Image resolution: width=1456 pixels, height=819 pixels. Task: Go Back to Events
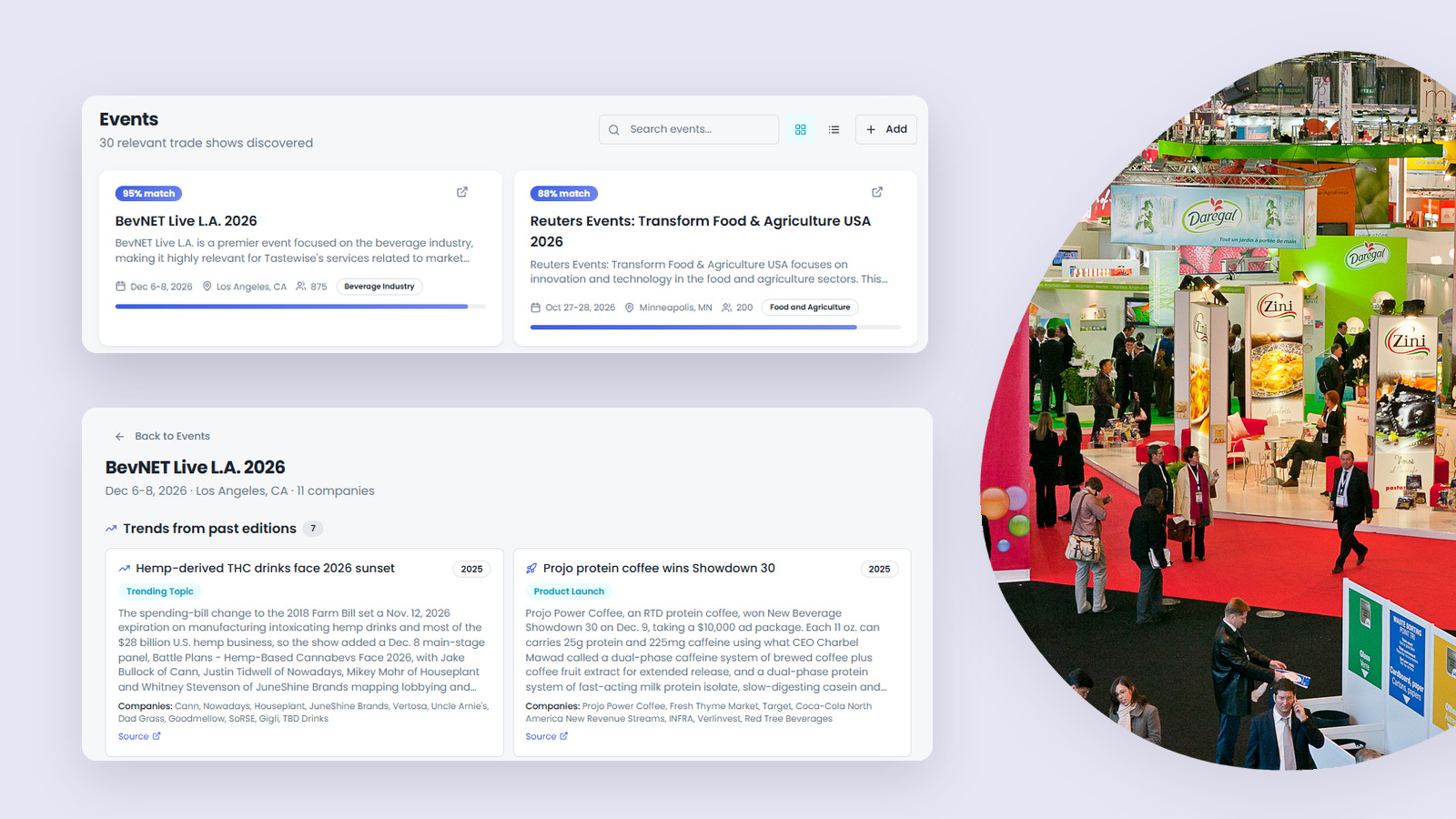click(x=162, y=436)
